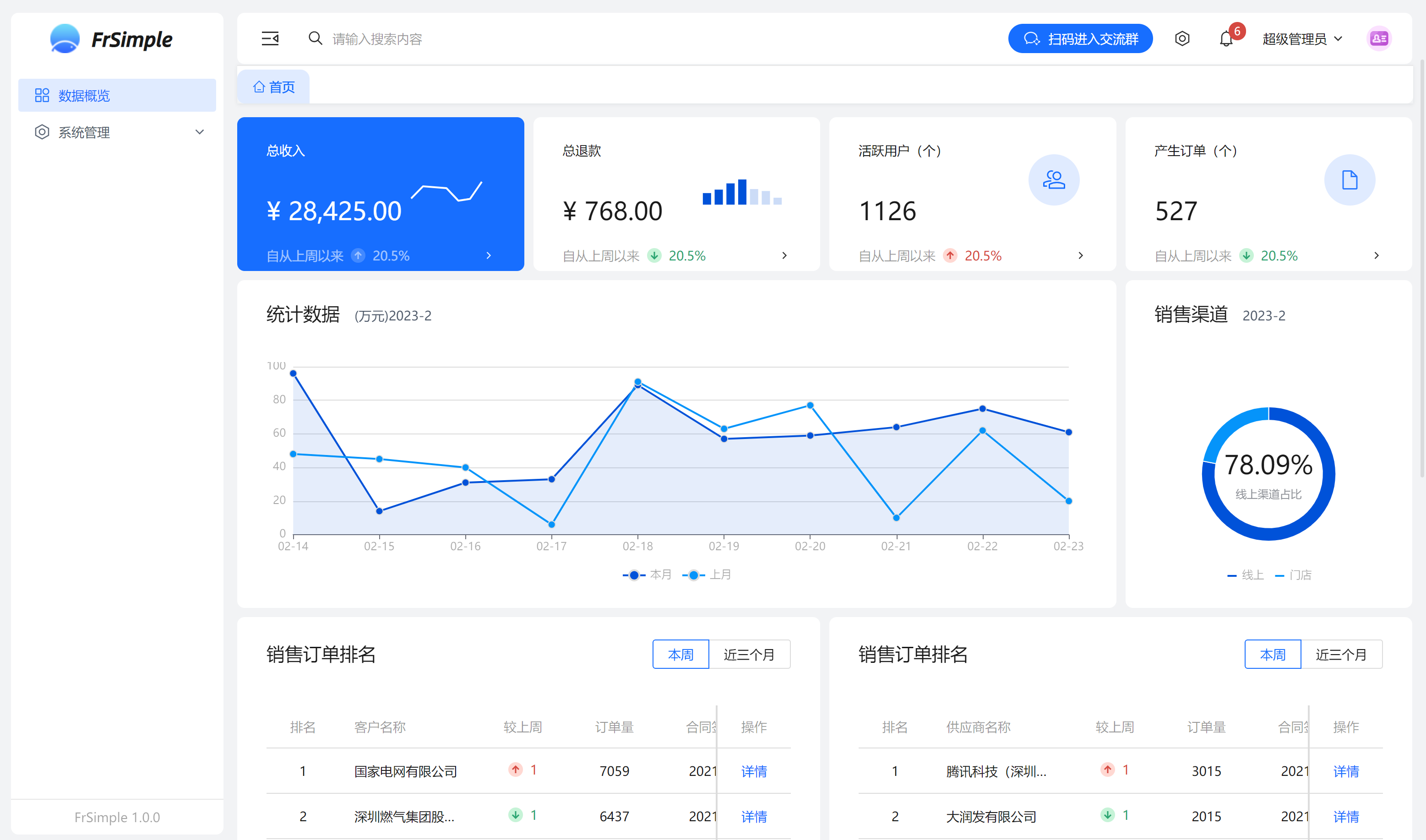Screen dimensions: 1426x840
Task: Open the 超级管理员 user dropdown
Action: click(x=1301, y=39)
